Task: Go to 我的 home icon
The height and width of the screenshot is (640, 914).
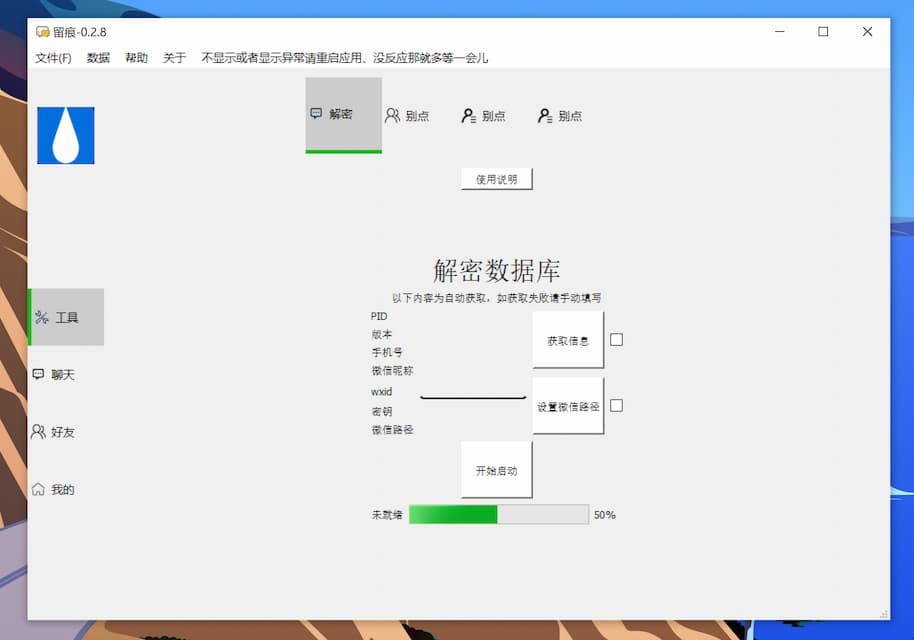Action: [38, 489]
